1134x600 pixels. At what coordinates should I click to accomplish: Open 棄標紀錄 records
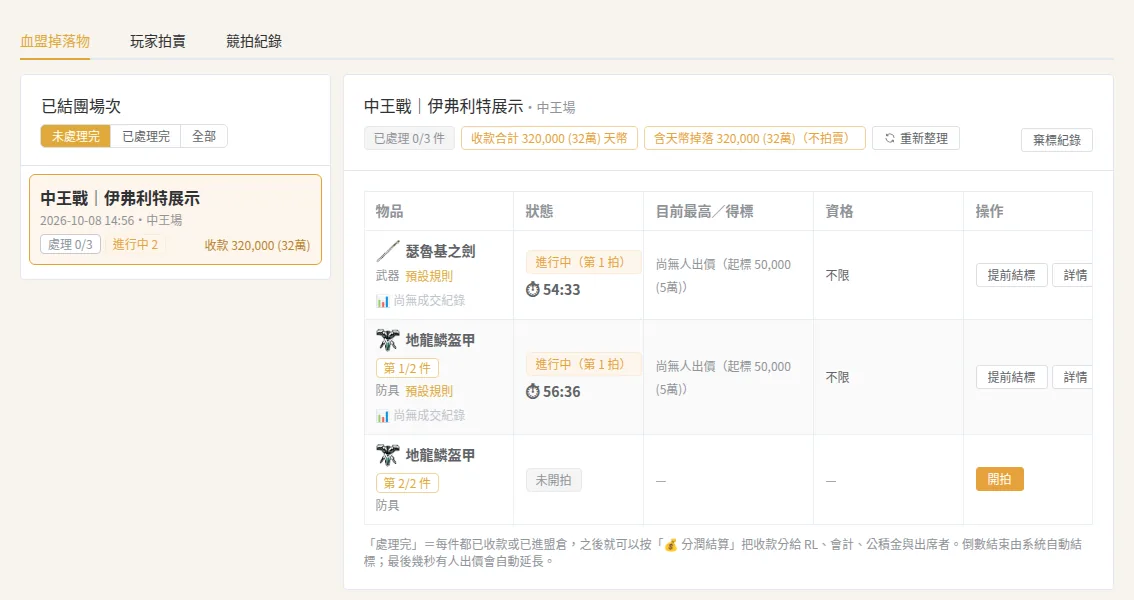(x=1057, y=140)
